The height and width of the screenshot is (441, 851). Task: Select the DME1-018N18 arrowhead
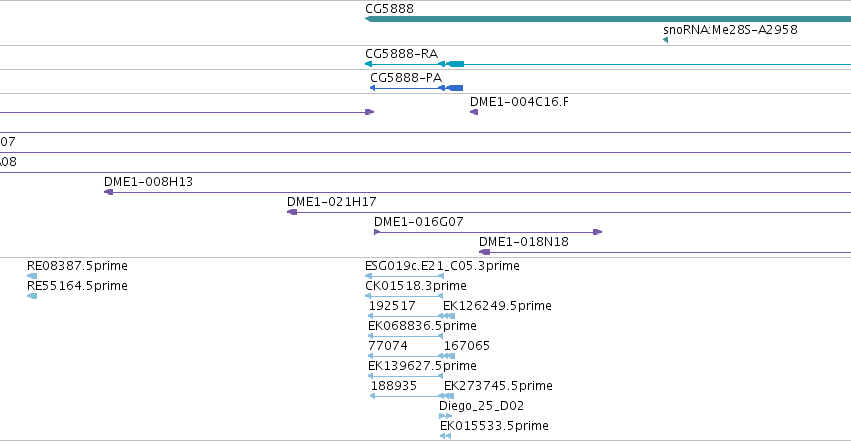[485, 252]
